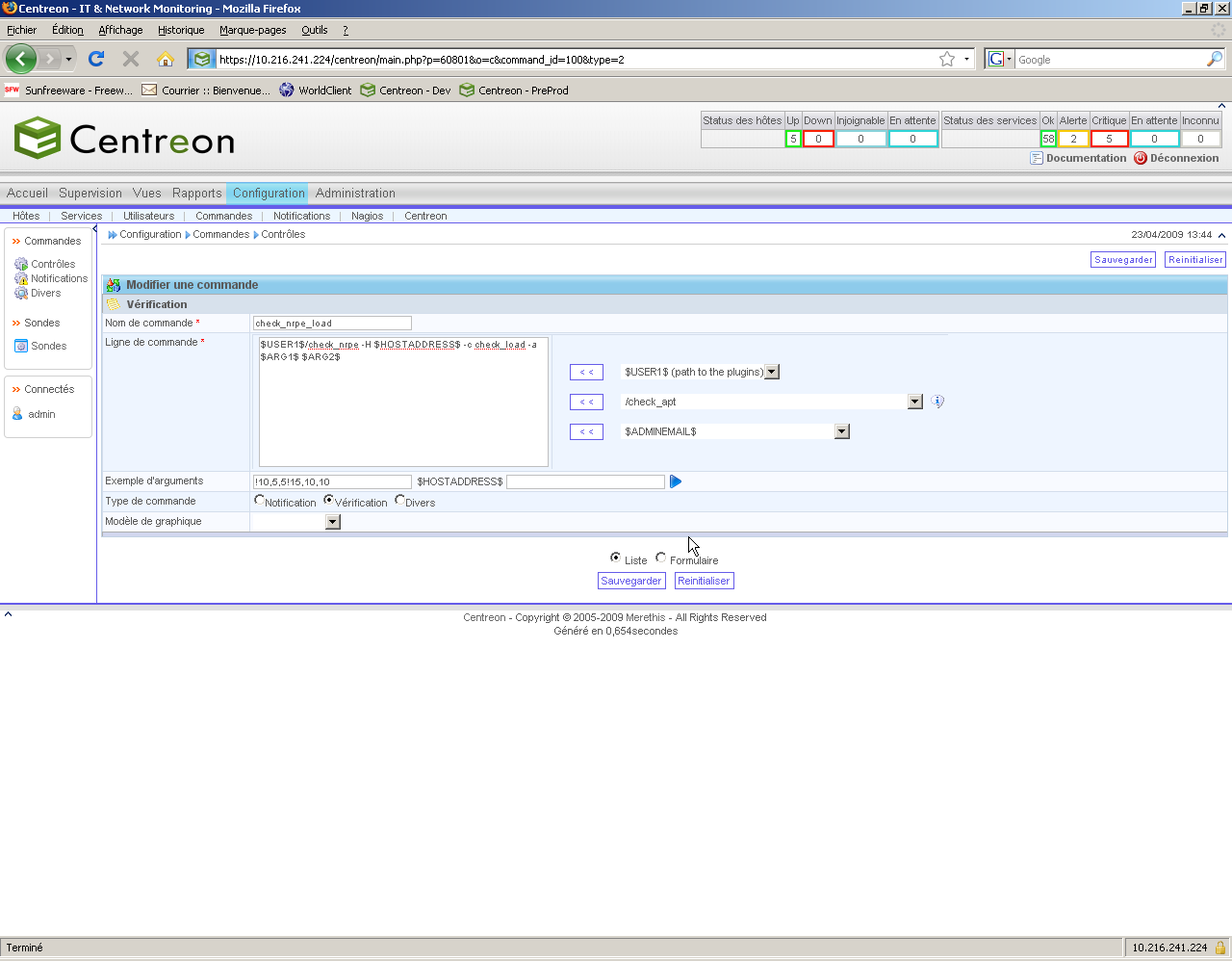
Task: Click the bookmark star in the address bar
Action: coord(947,59)
